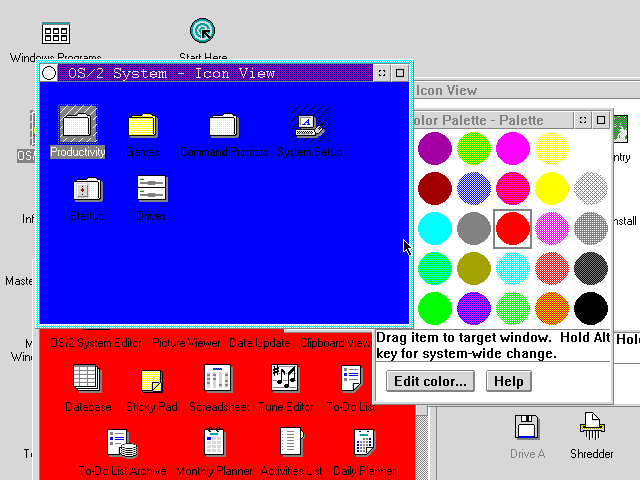This screenshot has height=480, width=640.
Task: Select the dithered blue swatch
Action: [x=474, y=188]
